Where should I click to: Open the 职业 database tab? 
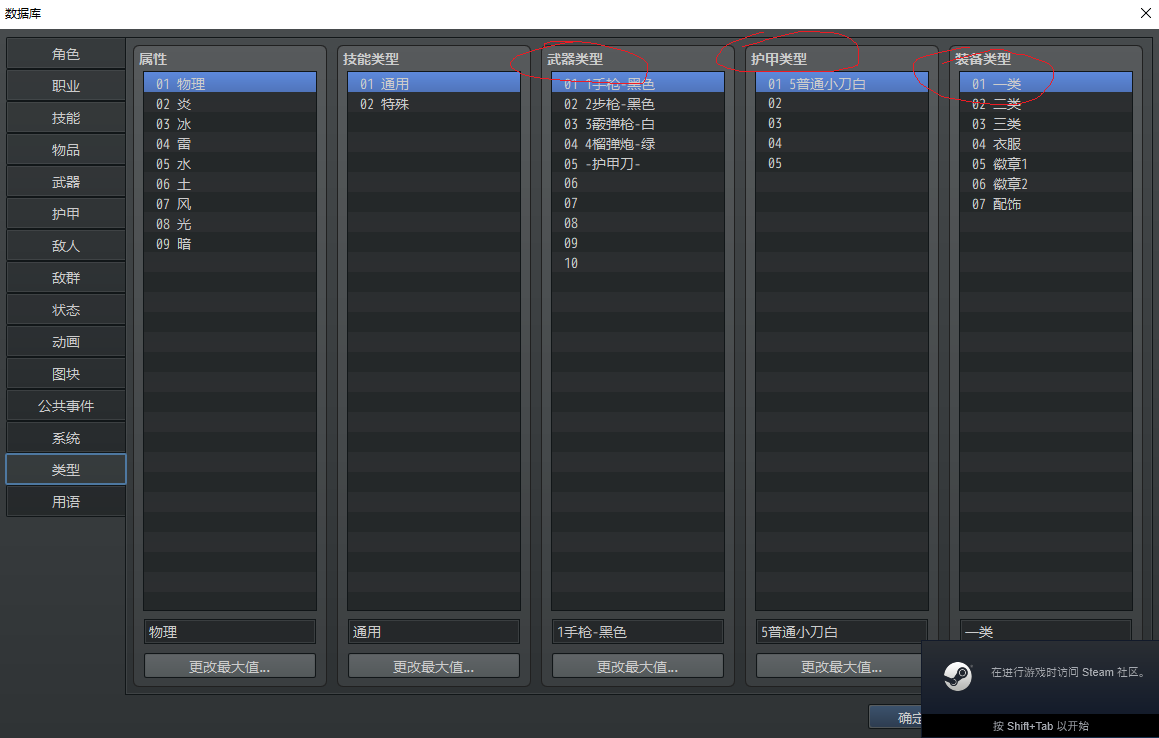click(66, 86)
